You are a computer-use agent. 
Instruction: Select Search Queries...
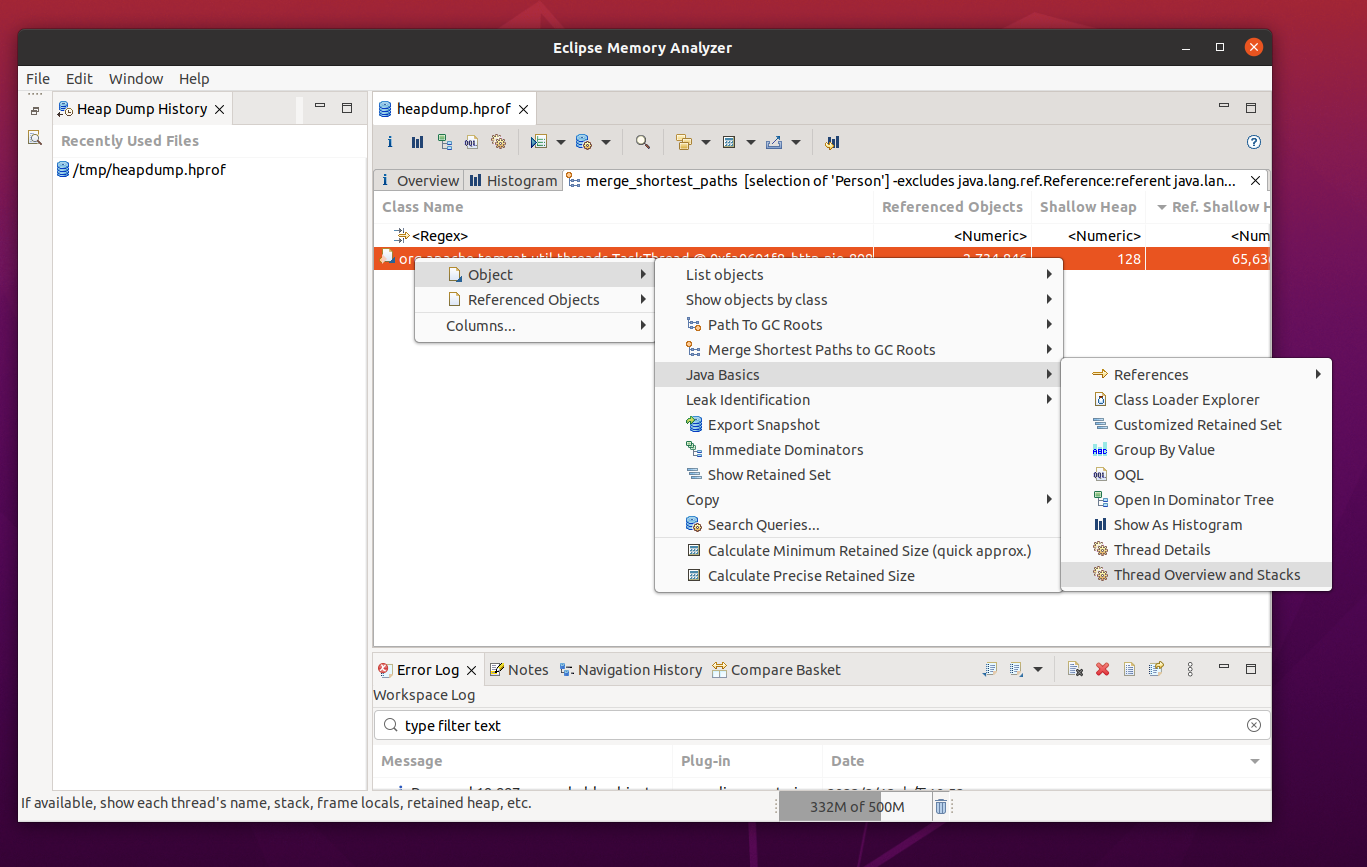click(x=857, y=524)
